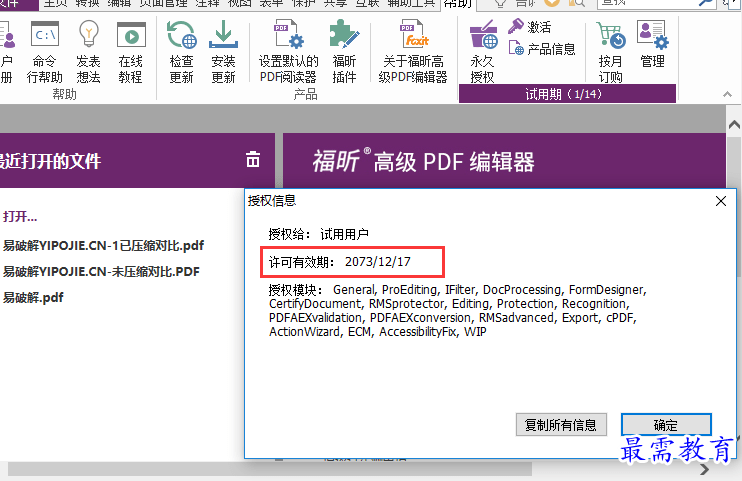Screen dimensions: 742x481
Task: Click the horizontal scrollbar right arrow
Action: (x=705, y=469)
